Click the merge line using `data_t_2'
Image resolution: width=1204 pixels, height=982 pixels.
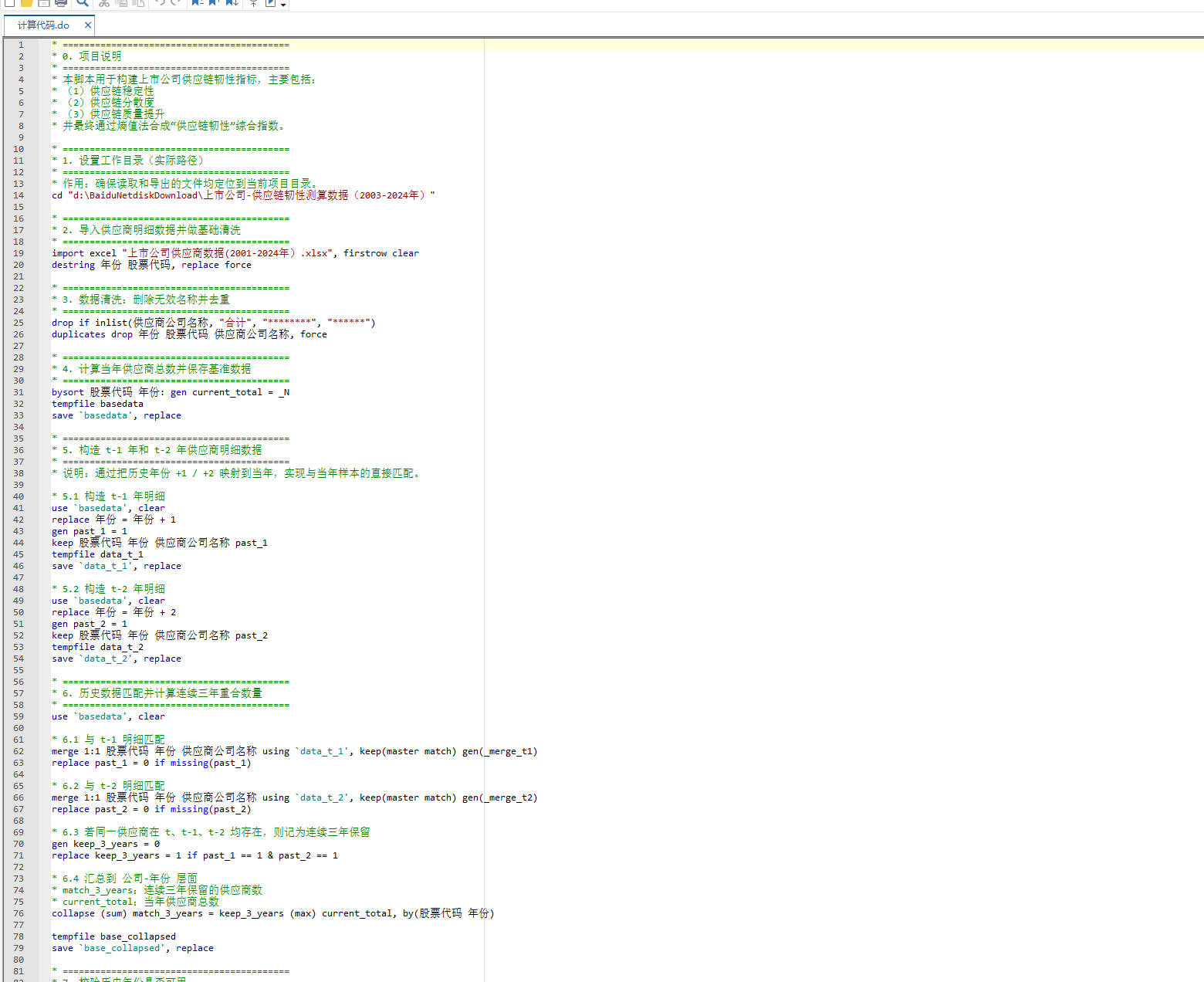coord(295,797)
